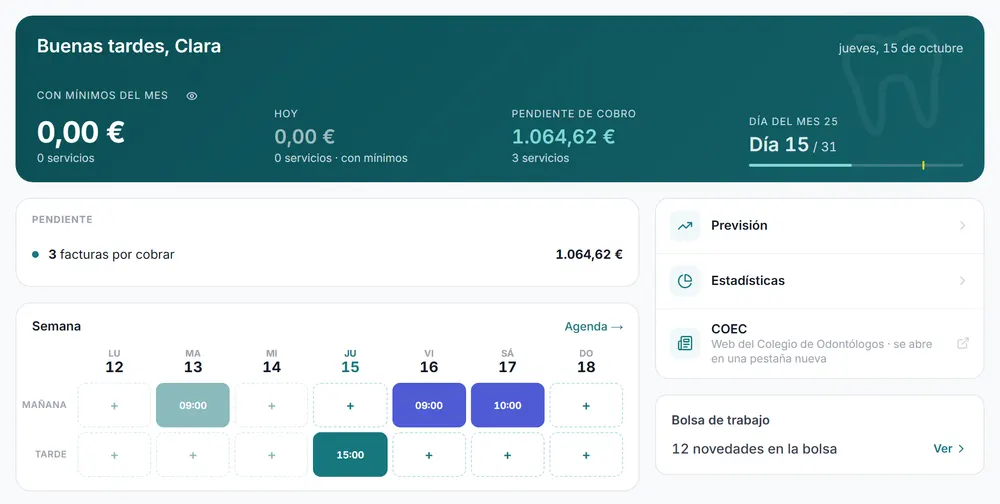Select Thursday 15 afternoon 15:00 slot
This screenshot has width=1000, height=504.
click(350, 455)
